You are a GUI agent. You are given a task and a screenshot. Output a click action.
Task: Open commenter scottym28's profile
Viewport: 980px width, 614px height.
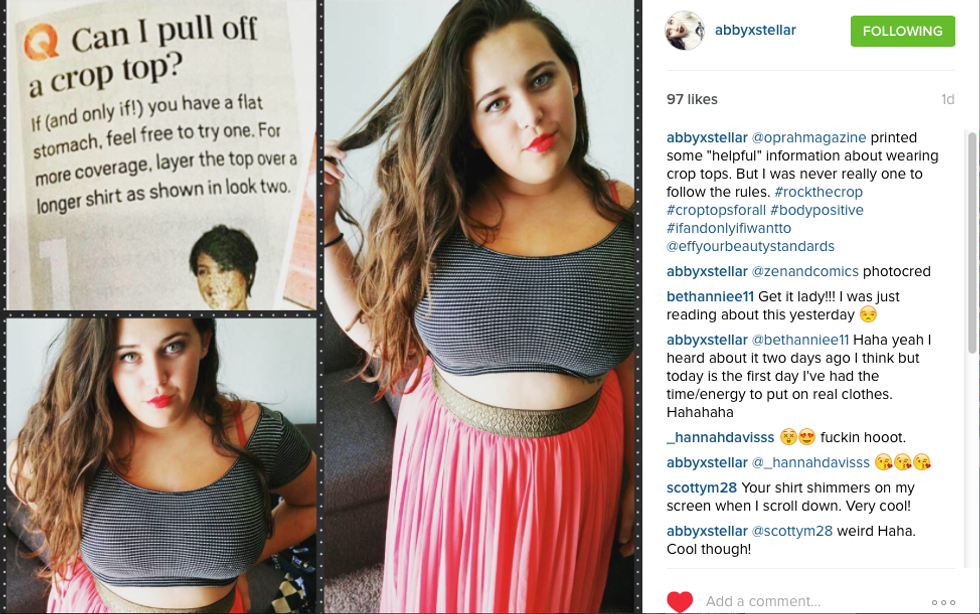[x=701, y=488]
